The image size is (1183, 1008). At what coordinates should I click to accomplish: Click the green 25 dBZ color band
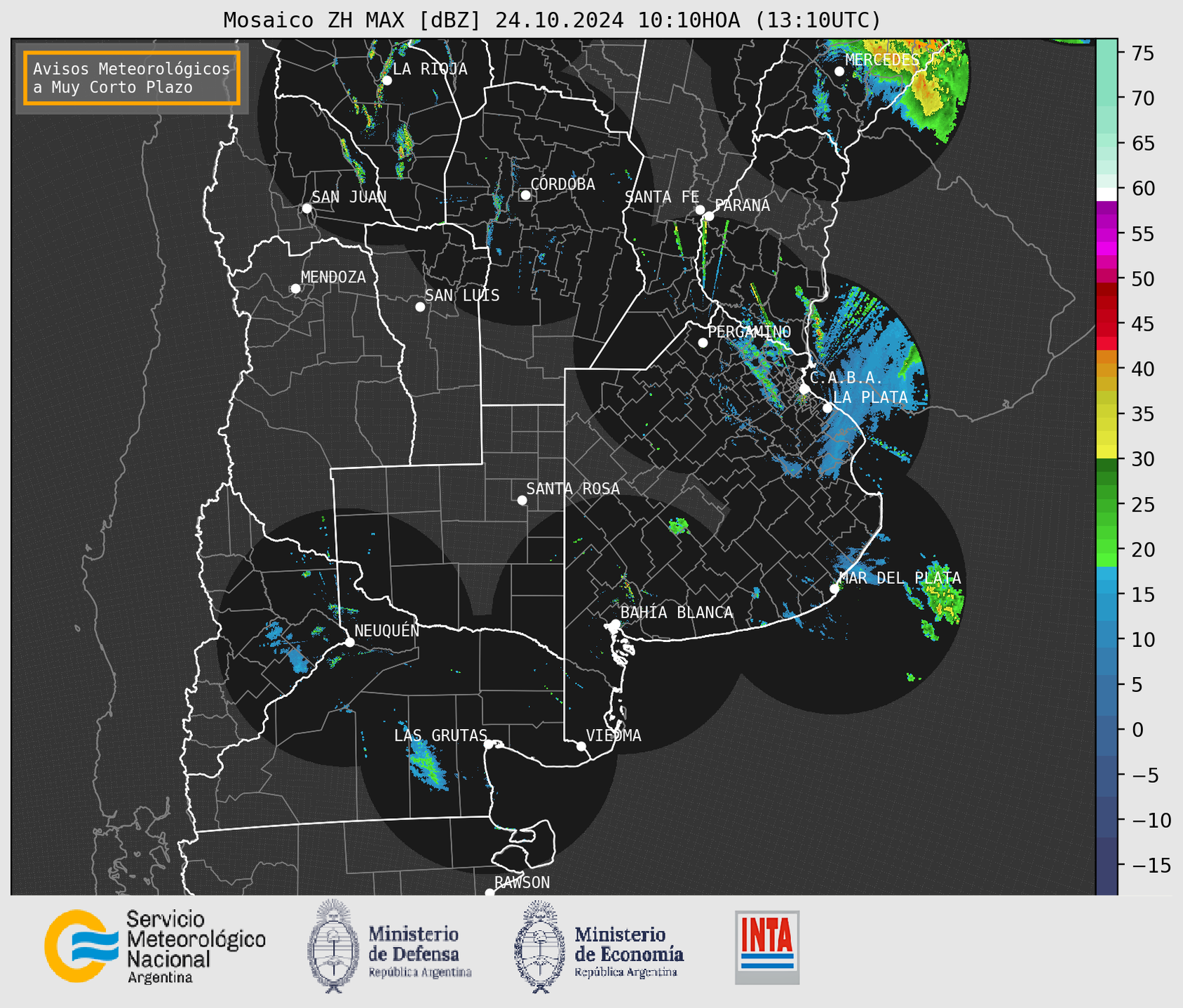tap(1107, 505)
